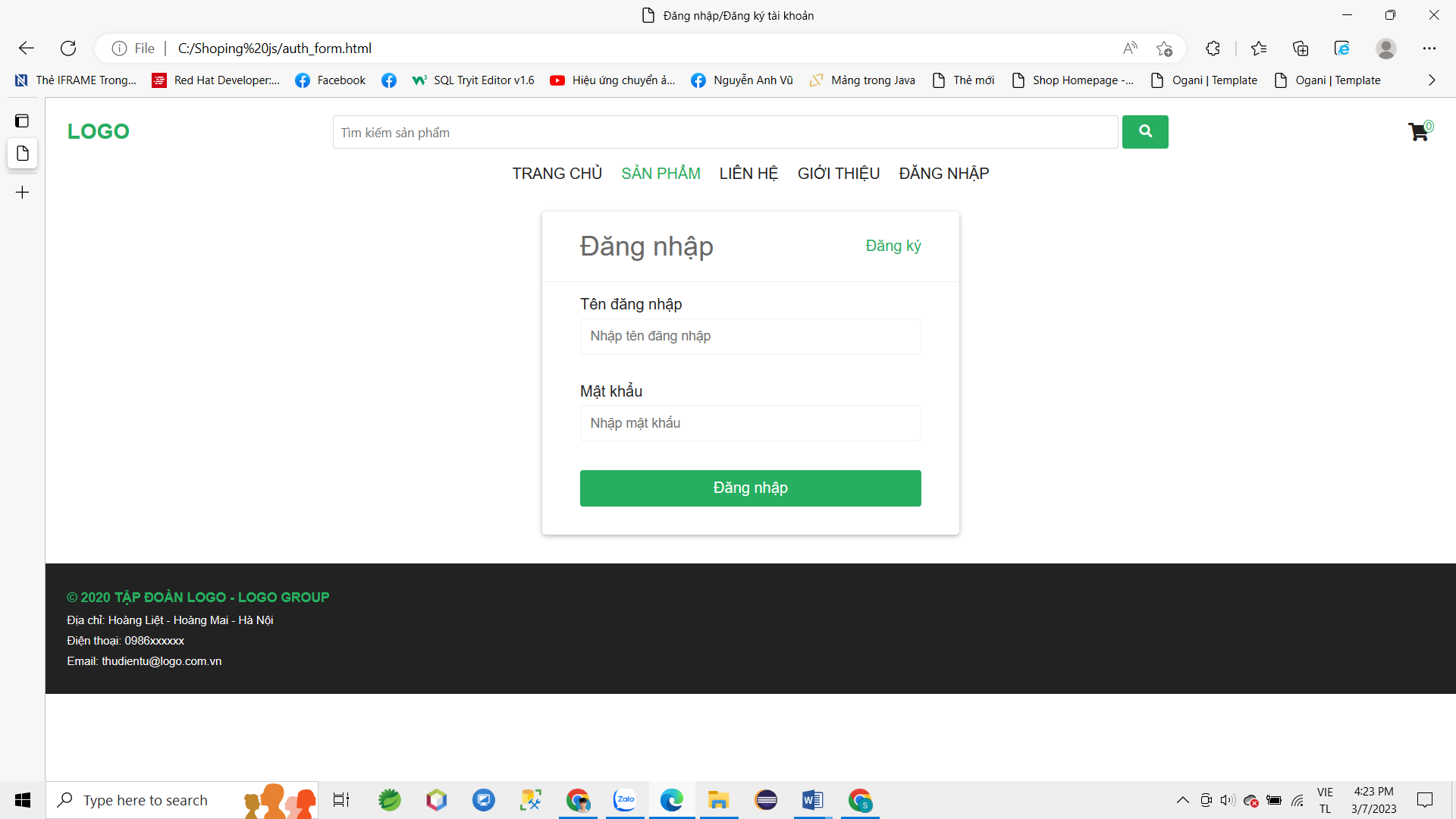Click the Edge profile account icon
This screenshot has width=1456, height=819.
click(1387, 48)
